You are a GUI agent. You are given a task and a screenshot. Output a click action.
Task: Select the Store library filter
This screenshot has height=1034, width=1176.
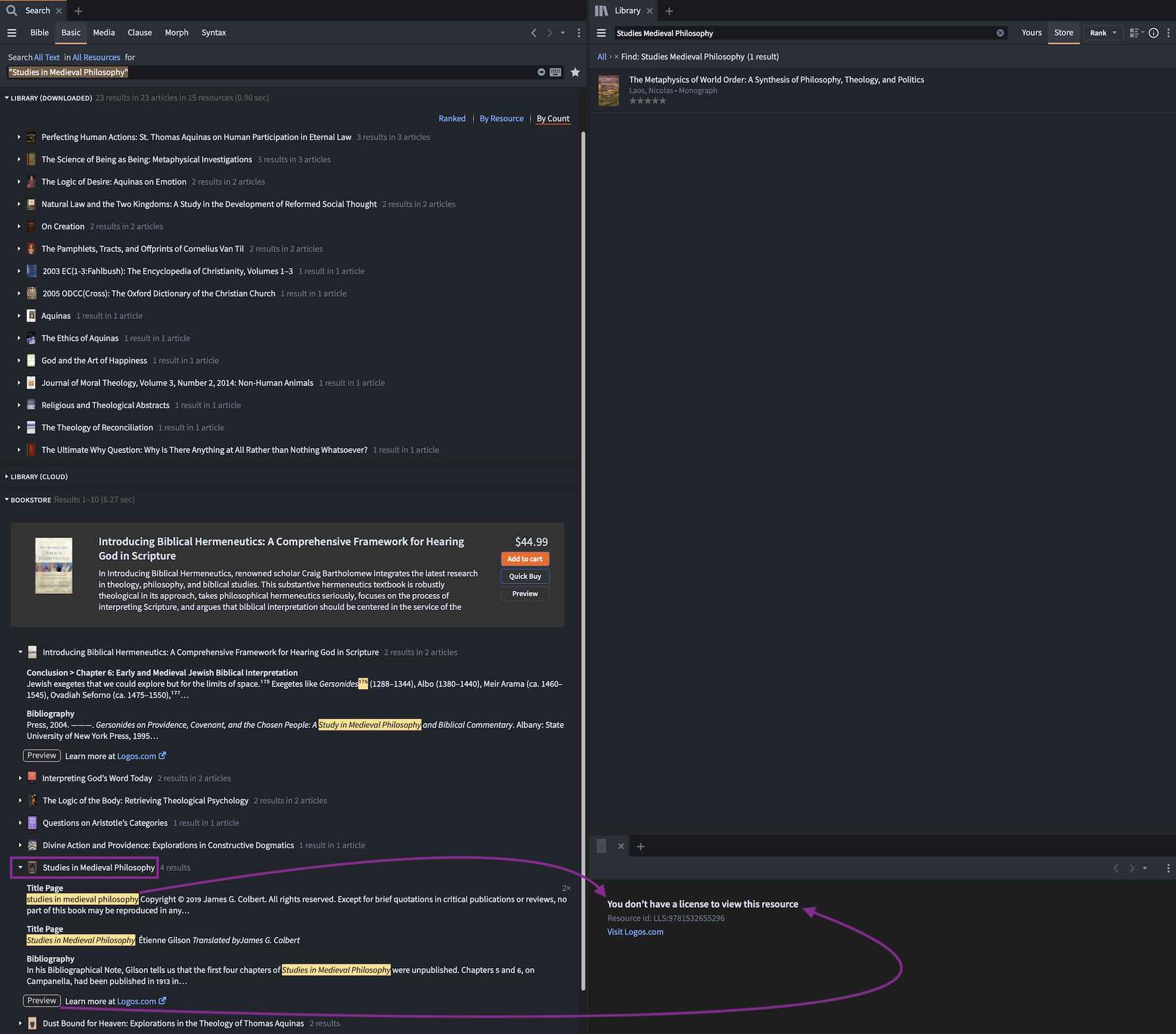1064,32
